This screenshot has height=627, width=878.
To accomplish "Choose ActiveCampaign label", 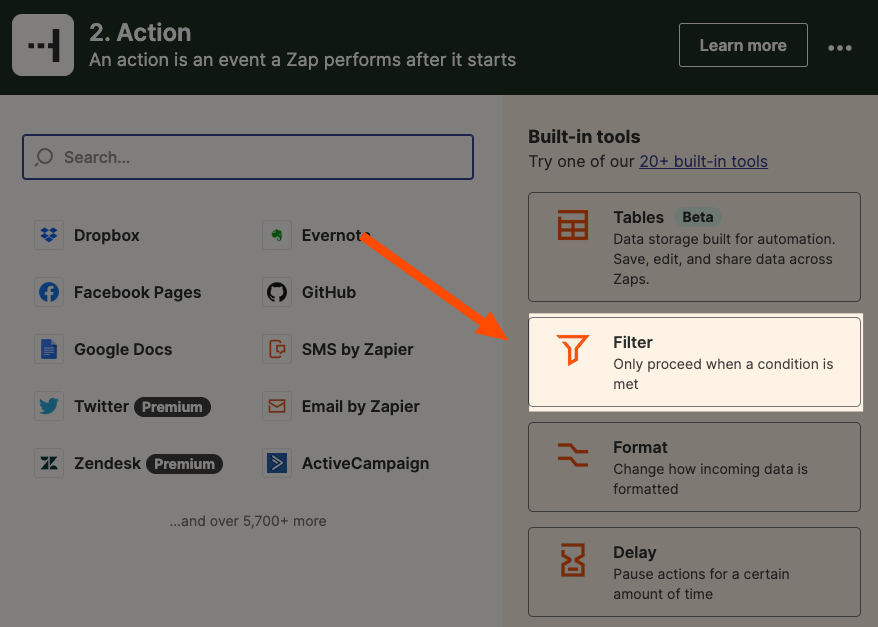I will point(365,464).
